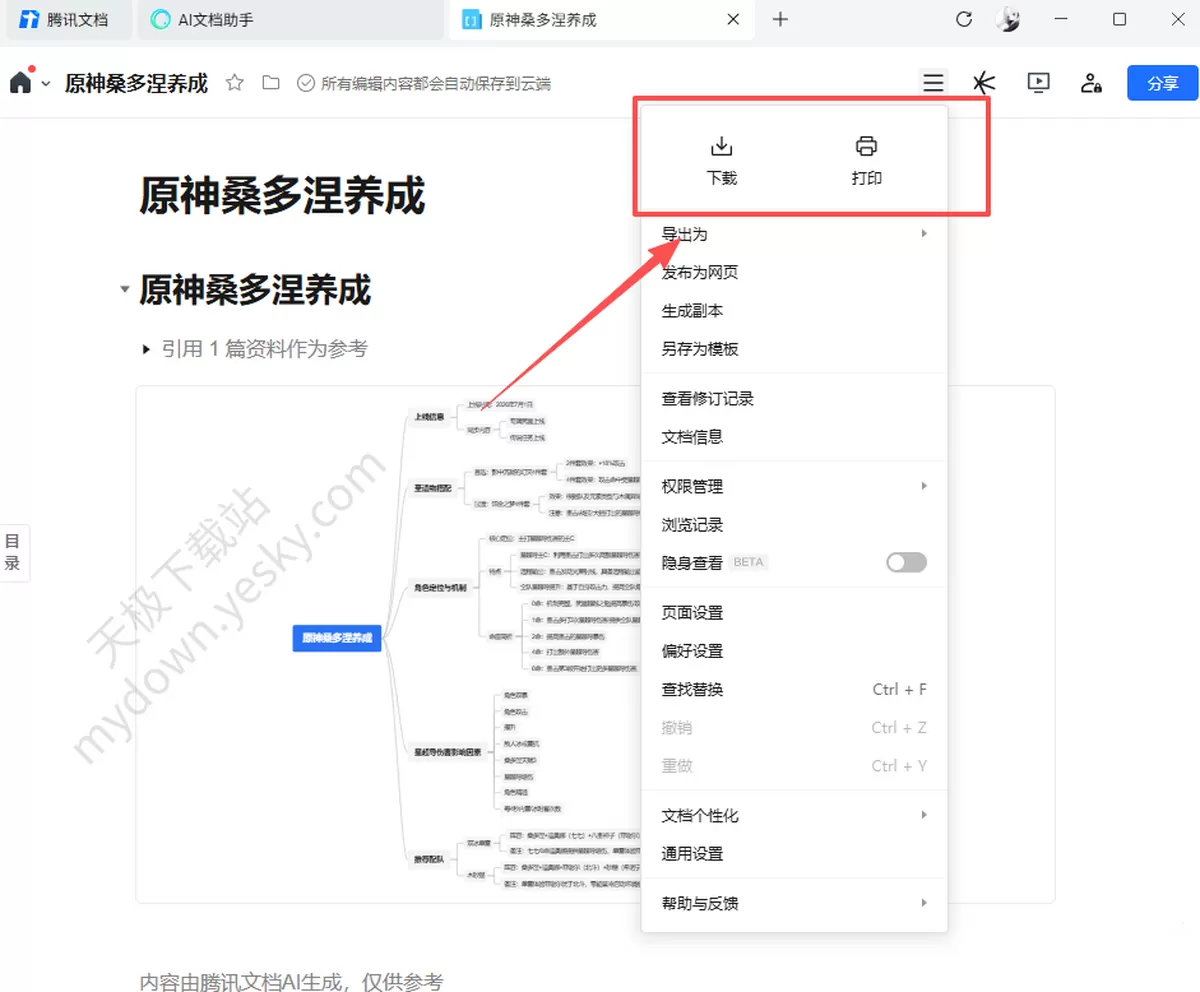Click the document title in header bar

[x=136, y=83]
